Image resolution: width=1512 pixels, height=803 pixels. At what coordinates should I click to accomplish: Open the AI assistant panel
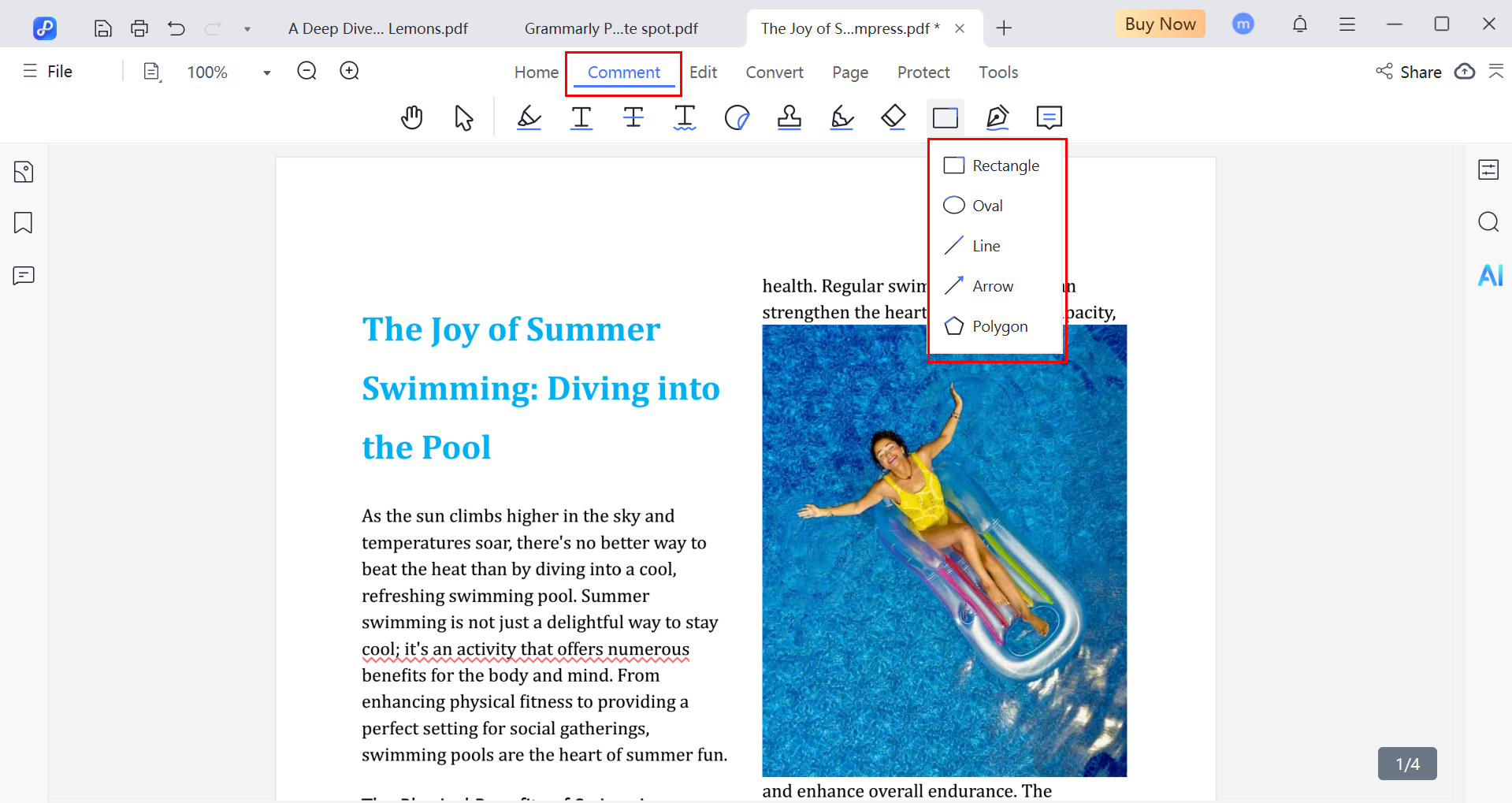coord(1489,275)
